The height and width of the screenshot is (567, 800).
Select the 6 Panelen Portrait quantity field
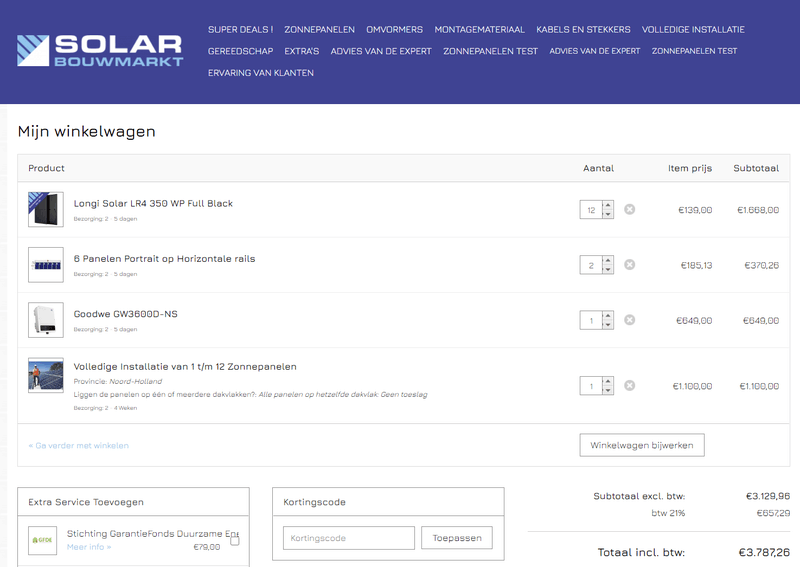591,265
